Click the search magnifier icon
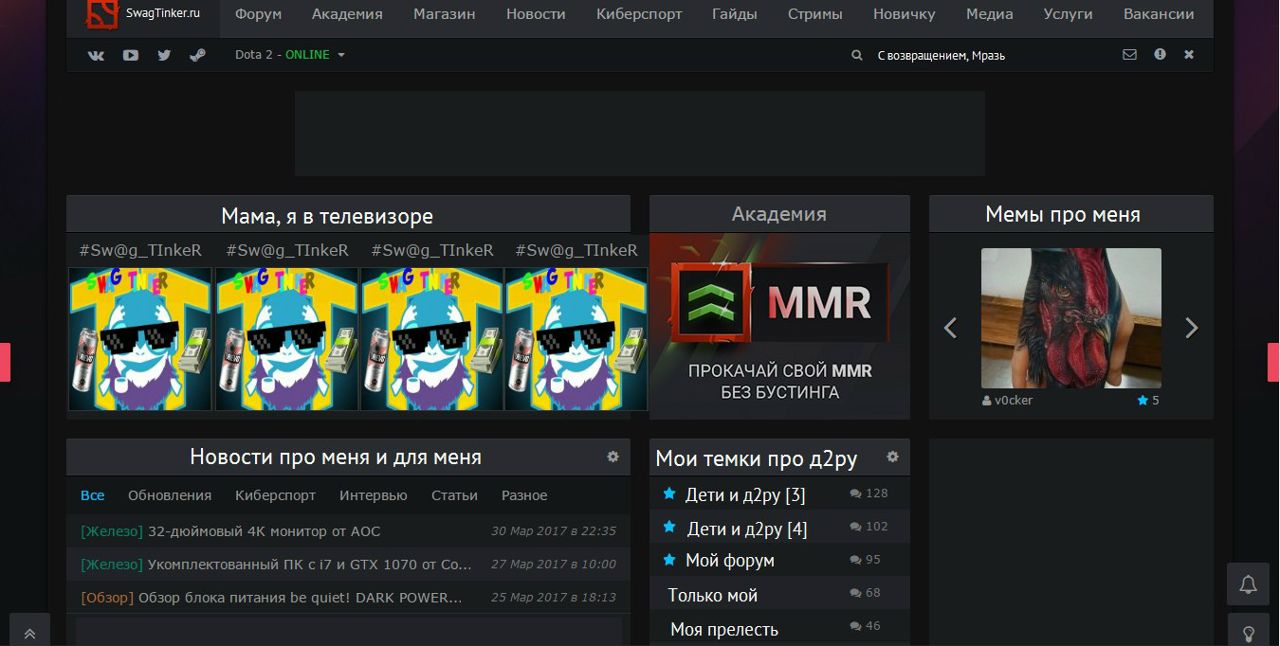The height and width of the screenshot is (646, 1280). click(857, 55)
